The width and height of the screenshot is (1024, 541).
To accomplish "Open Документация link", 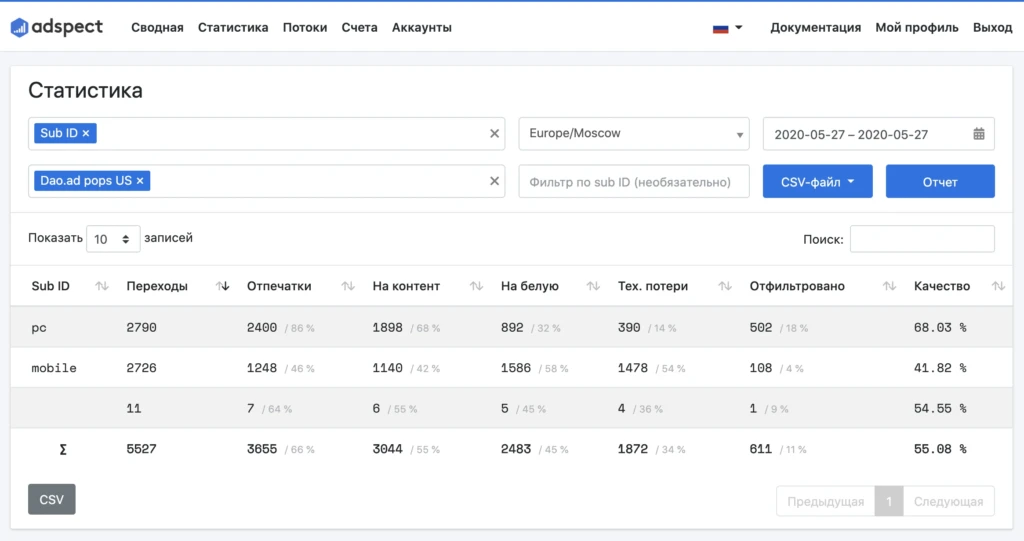I will (x=816, y=27).
